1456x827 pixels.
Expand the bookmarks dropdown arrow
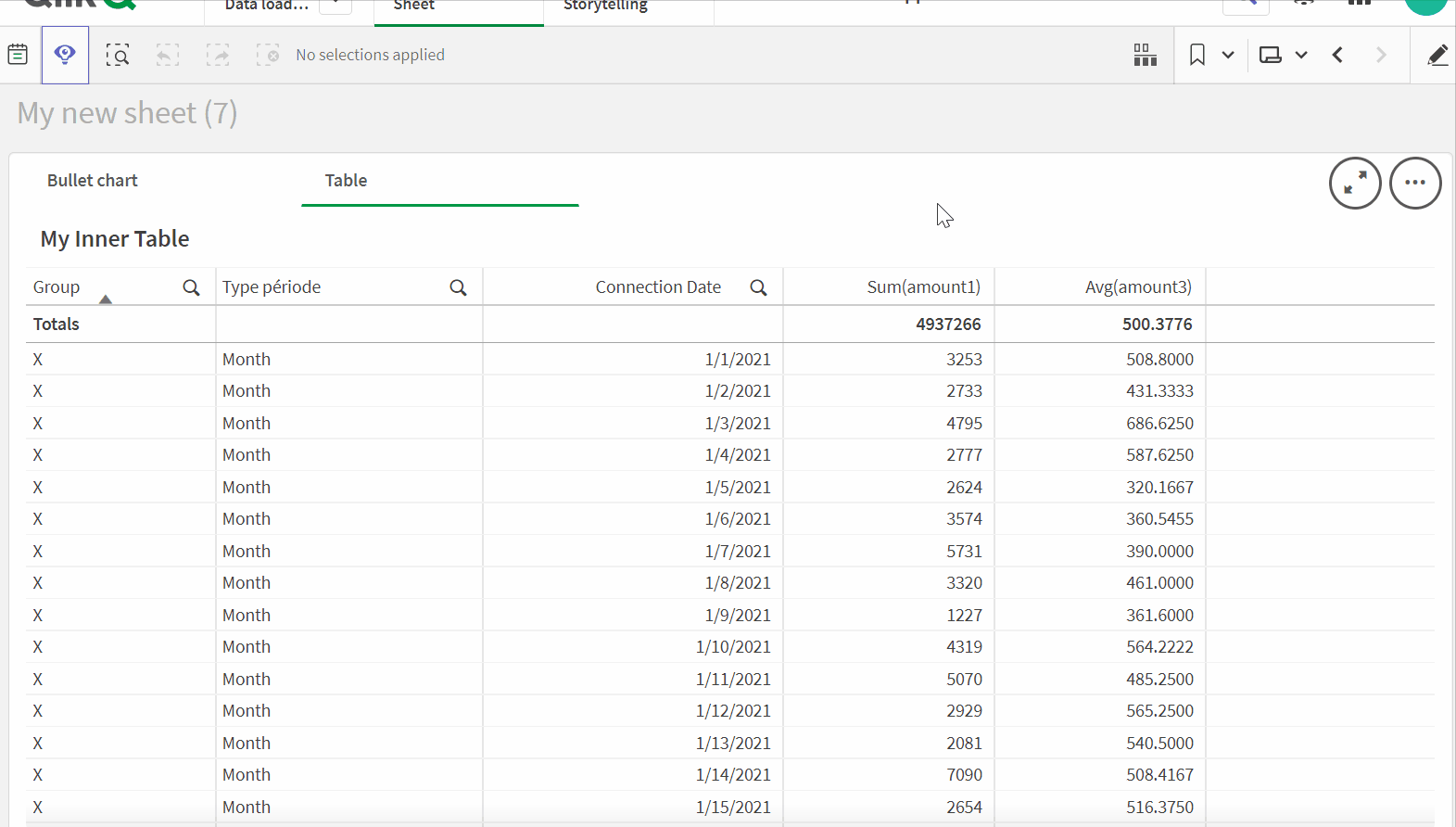pos(1228,55)
